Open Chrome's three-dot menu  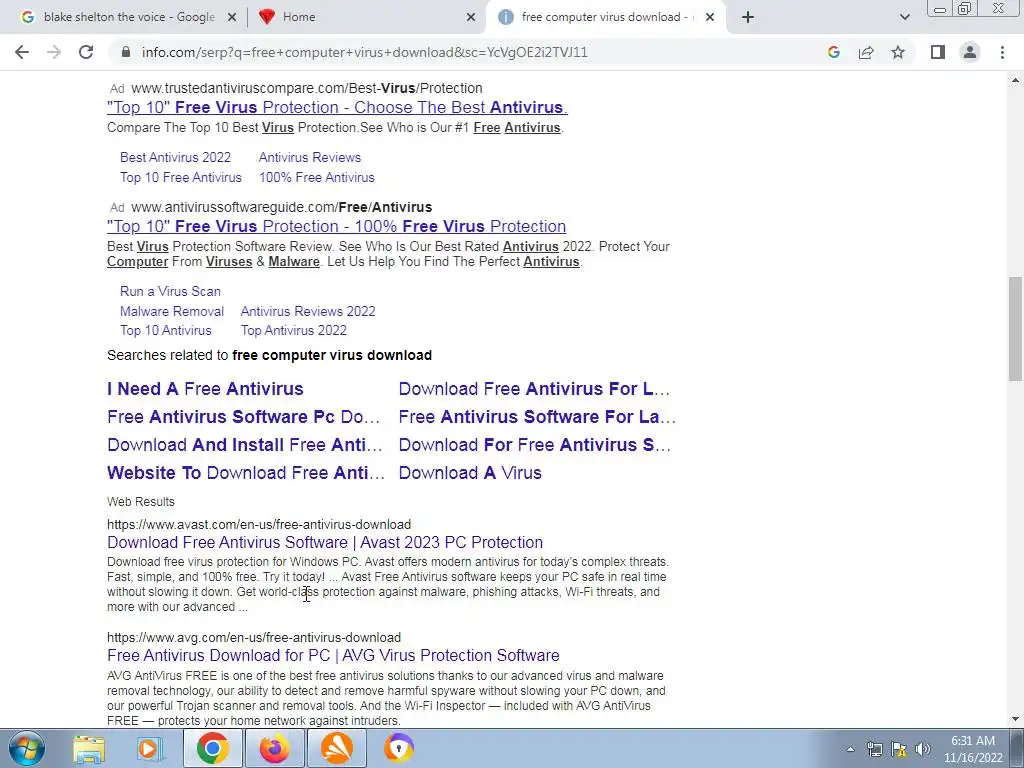[x=1002, y=52]
